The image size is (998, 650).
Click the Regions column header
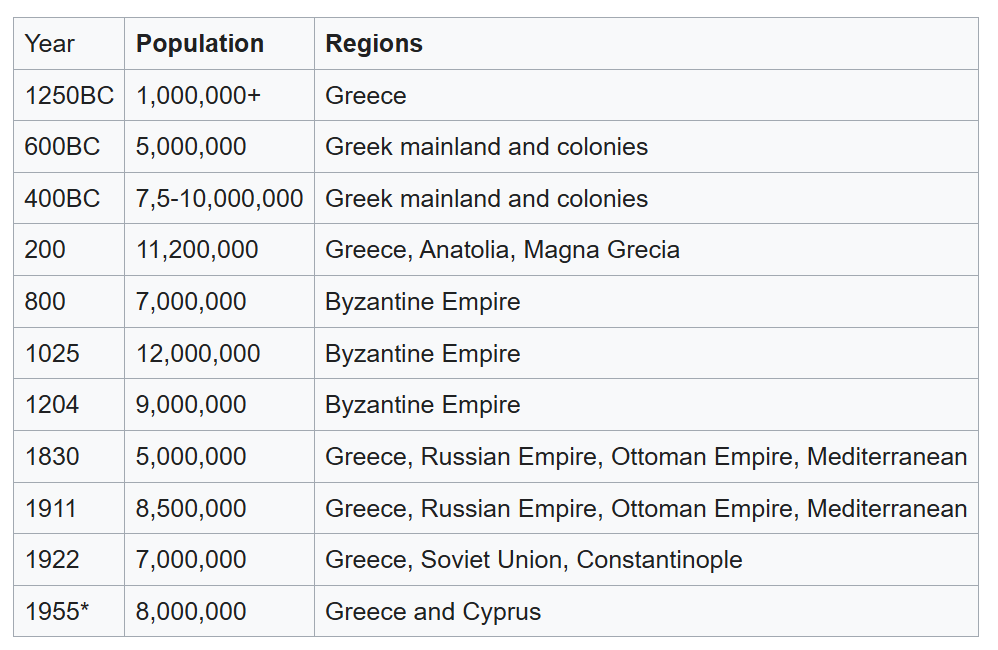tap(374, 44)
